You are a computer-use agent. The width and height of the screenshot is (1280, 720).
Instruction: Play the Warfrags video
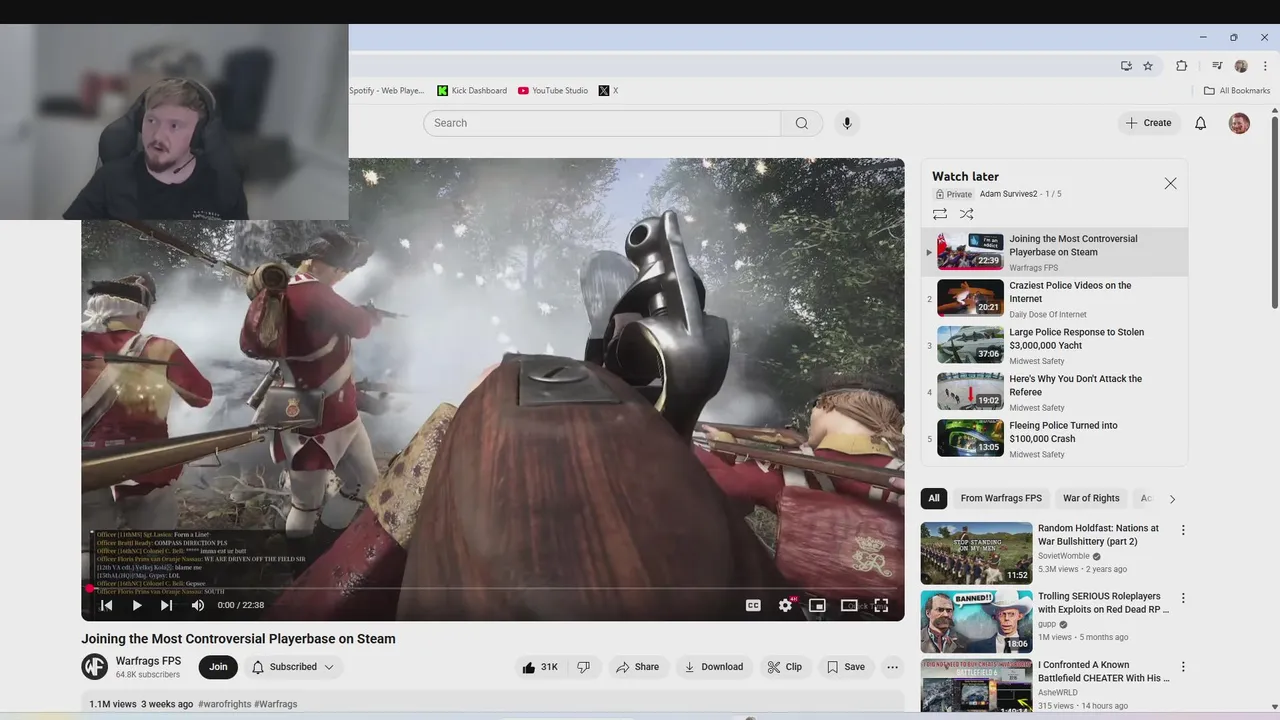(x=137, y=605)
